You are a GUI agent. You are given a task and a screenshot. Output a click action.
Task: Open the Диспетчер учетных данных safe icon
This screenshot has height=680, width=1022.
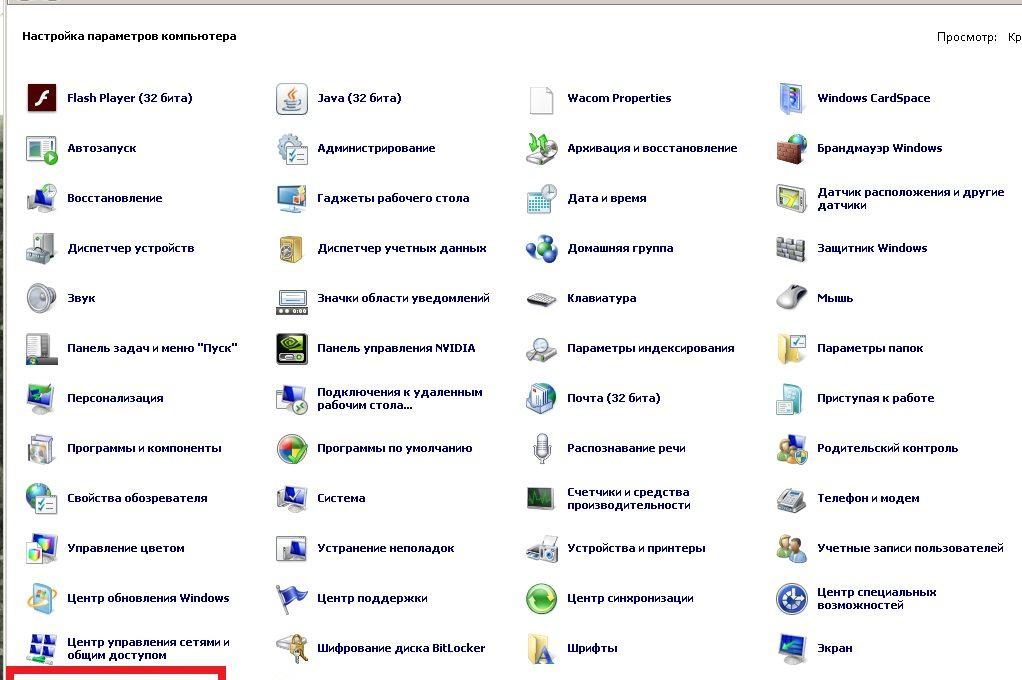point(292,248)
